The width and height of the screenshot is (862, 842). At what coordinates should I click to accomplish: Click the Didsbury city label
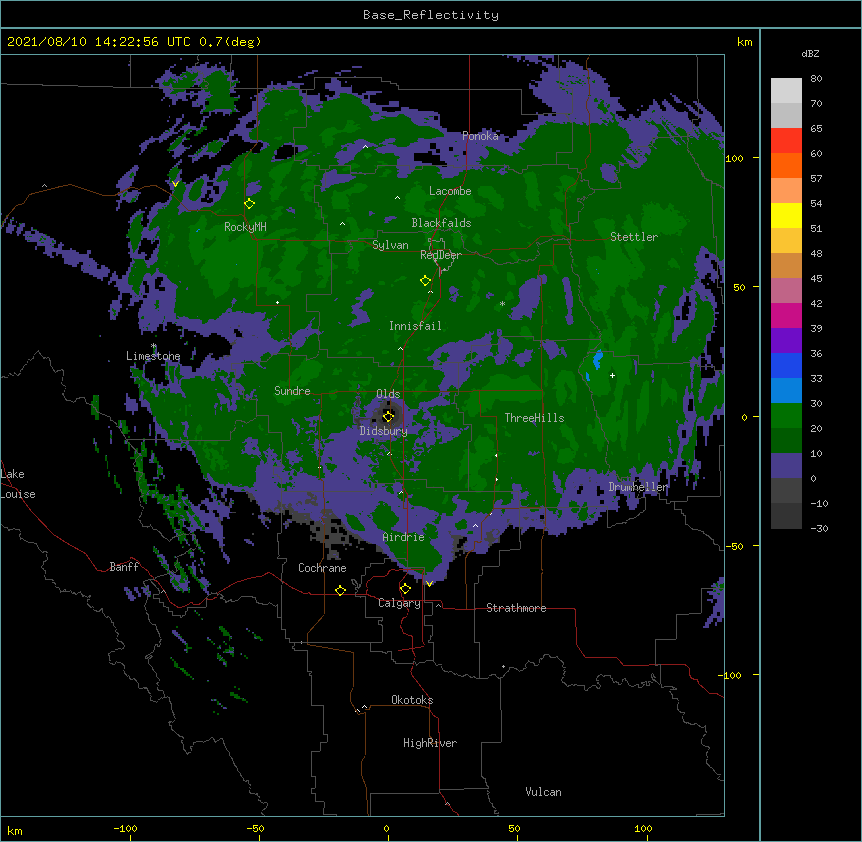click(x=384, y=431)
